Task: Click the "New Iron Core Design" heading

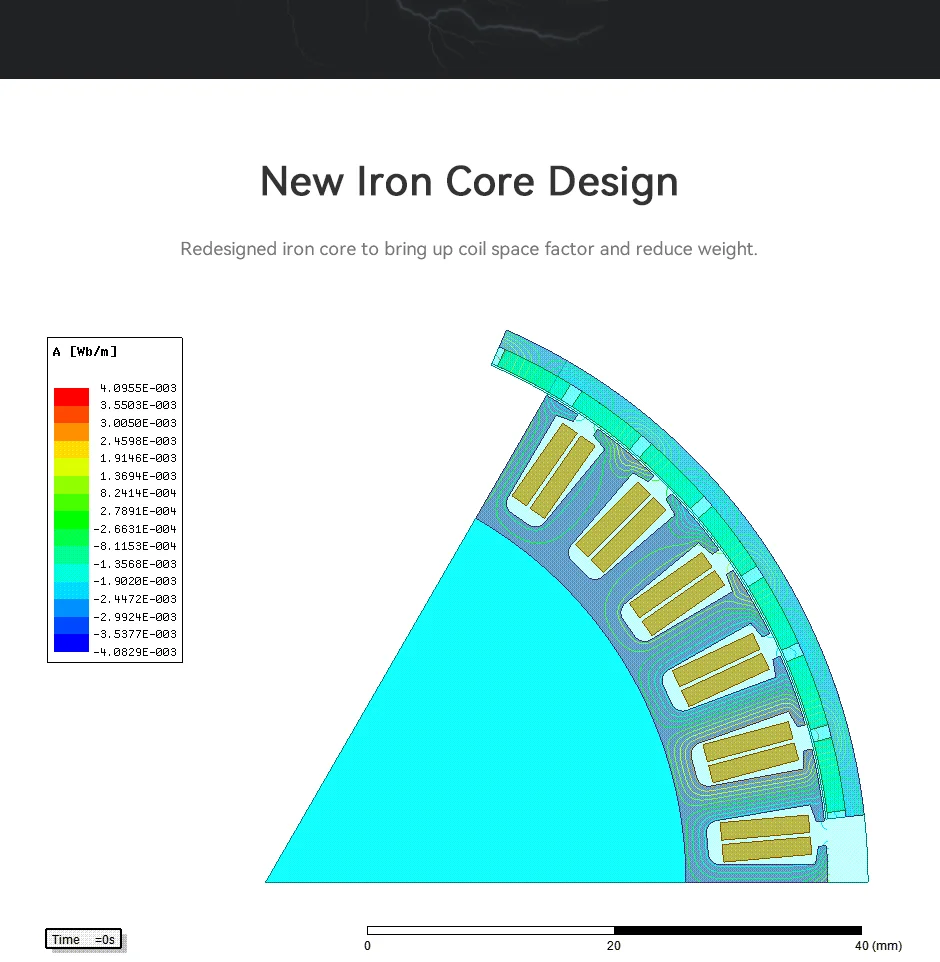Action: pyautogui.click(x=469, y=182)
